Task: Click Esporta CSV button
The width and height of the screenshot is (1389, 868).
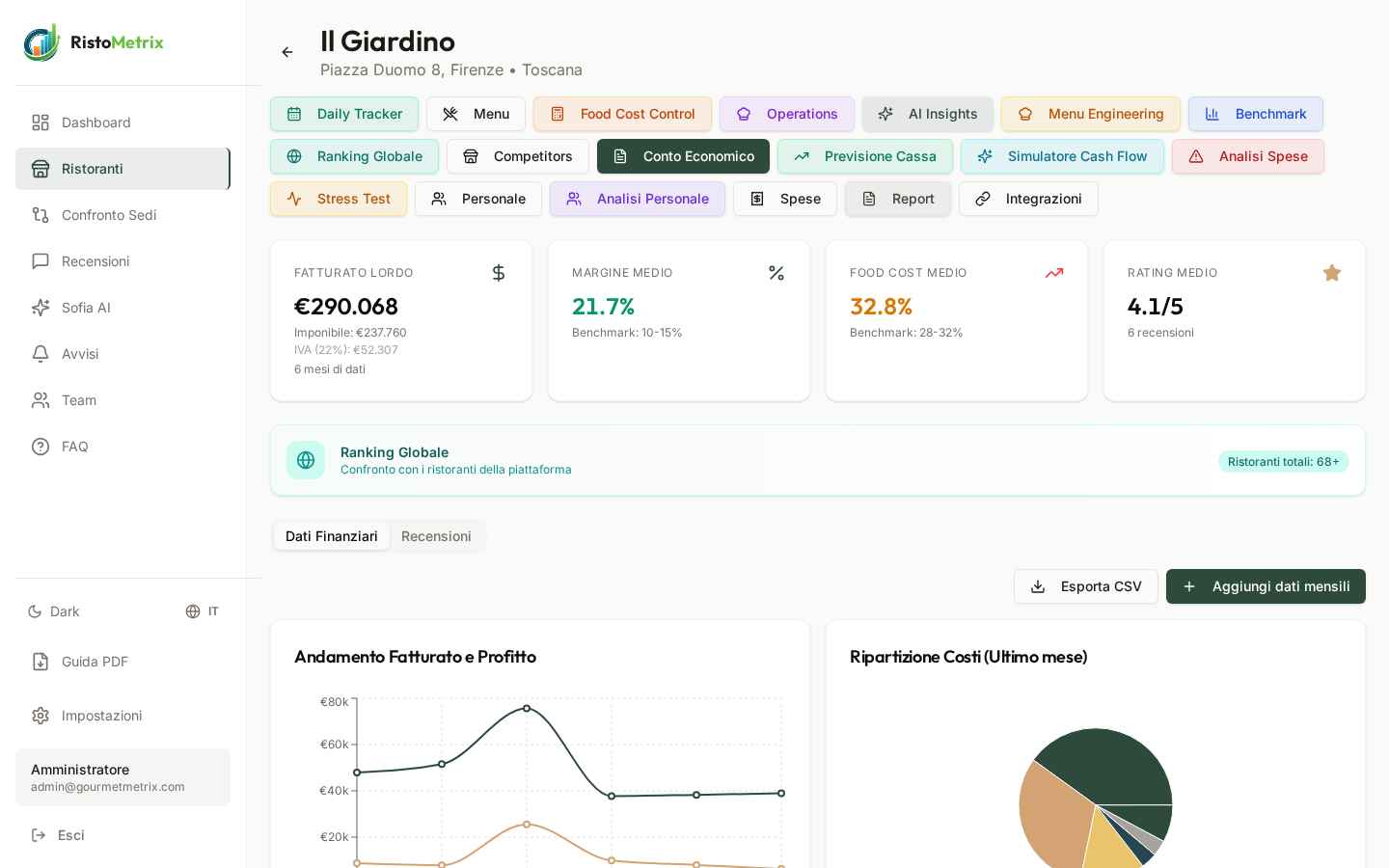Action: [x=1086, y=586]
